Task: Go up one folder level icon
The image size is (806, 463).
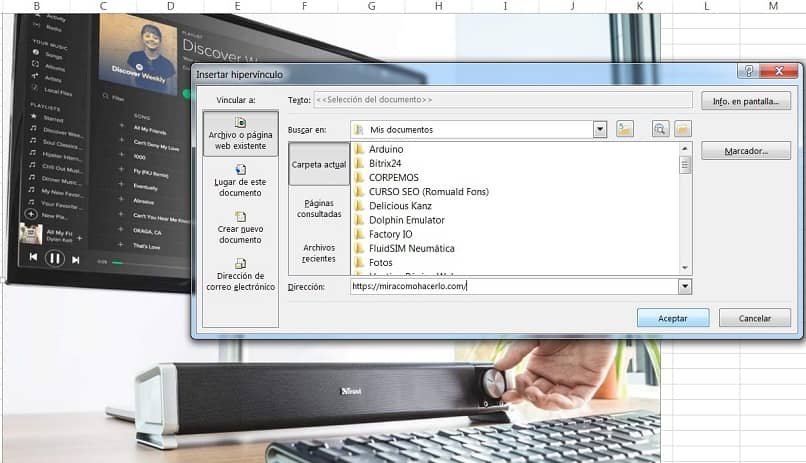Action: tap(625, 129)
